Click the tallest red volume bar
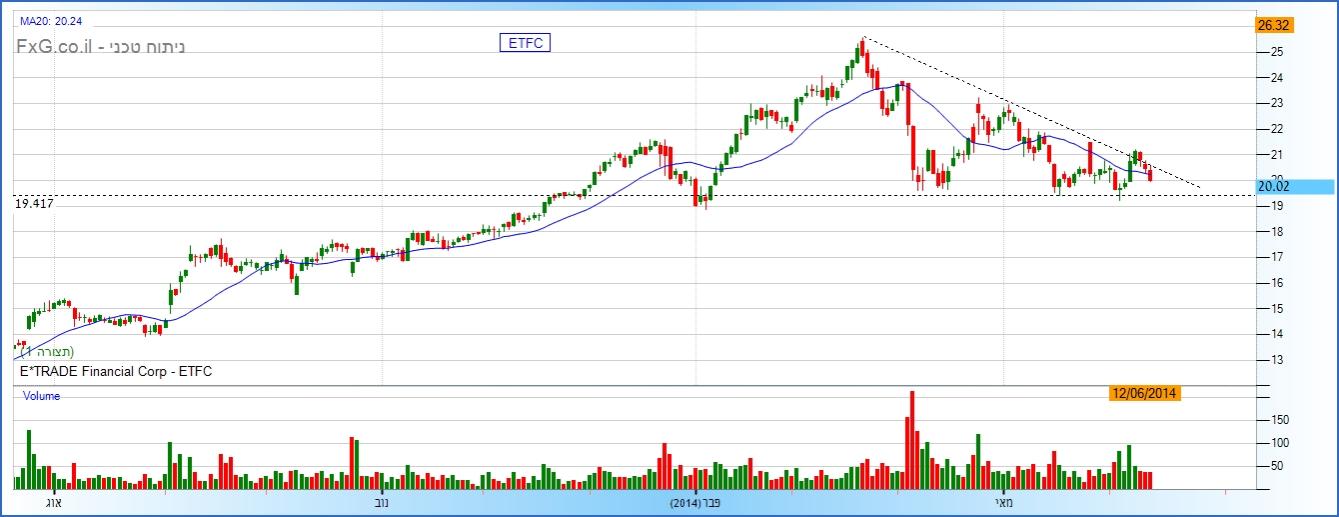Viewport: 1339px width, 517px height. [x=911, y=440]
